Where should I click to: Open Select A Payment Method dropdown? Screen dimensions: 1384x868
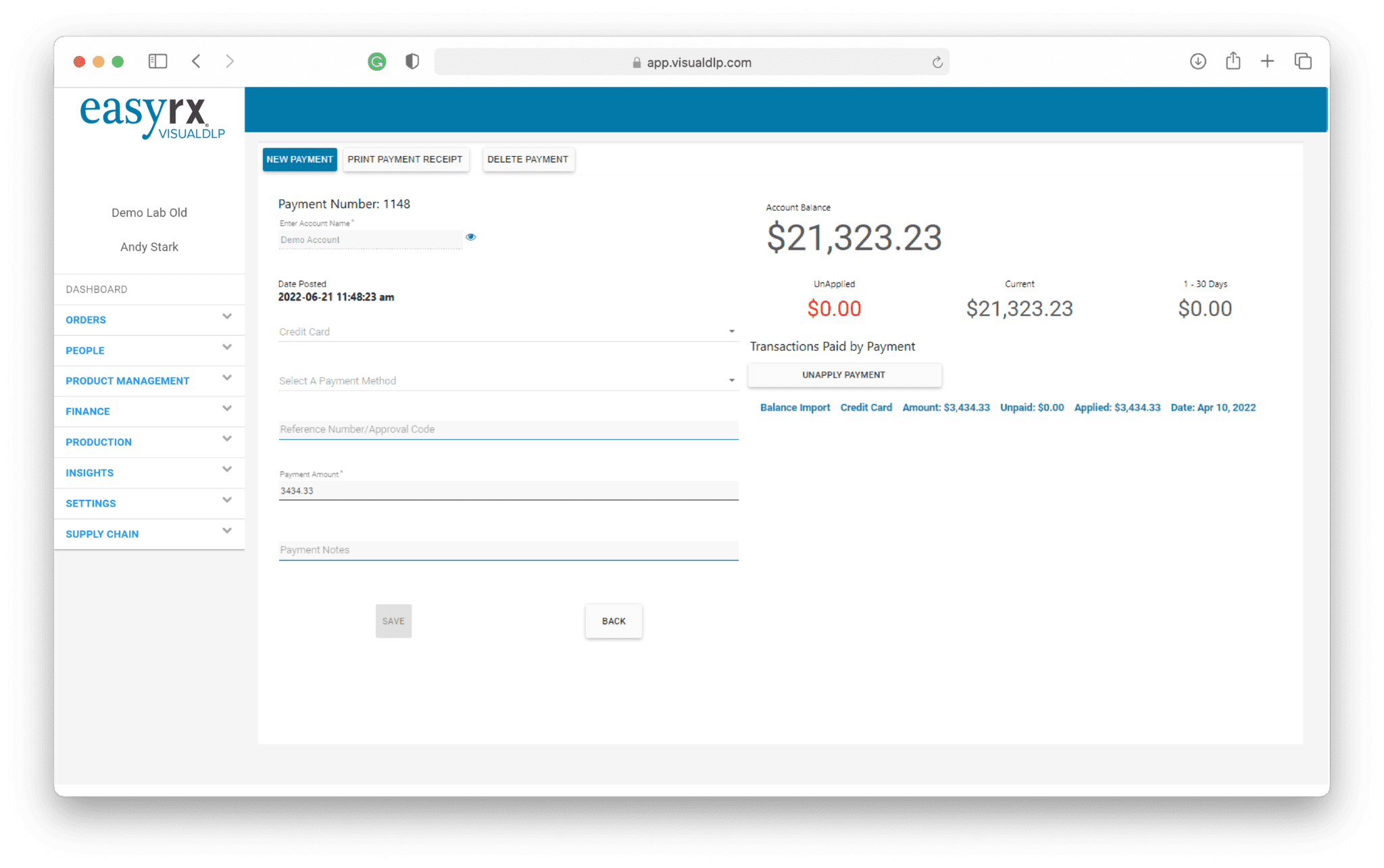point(508,381)
